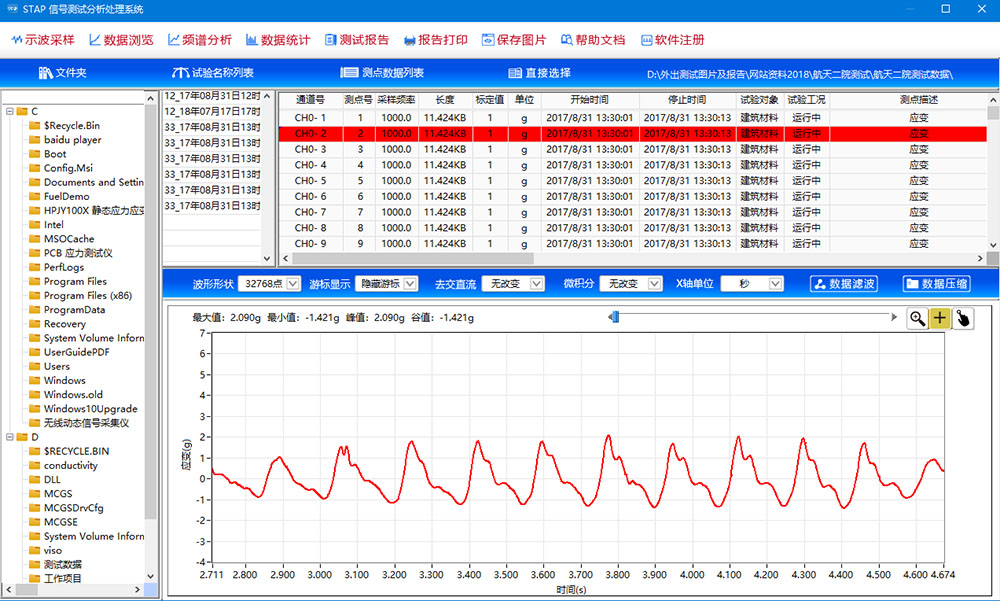
Task: Select the magnifier zoom tool on chart
Action: pyautogui.click(x=917, y=318)
